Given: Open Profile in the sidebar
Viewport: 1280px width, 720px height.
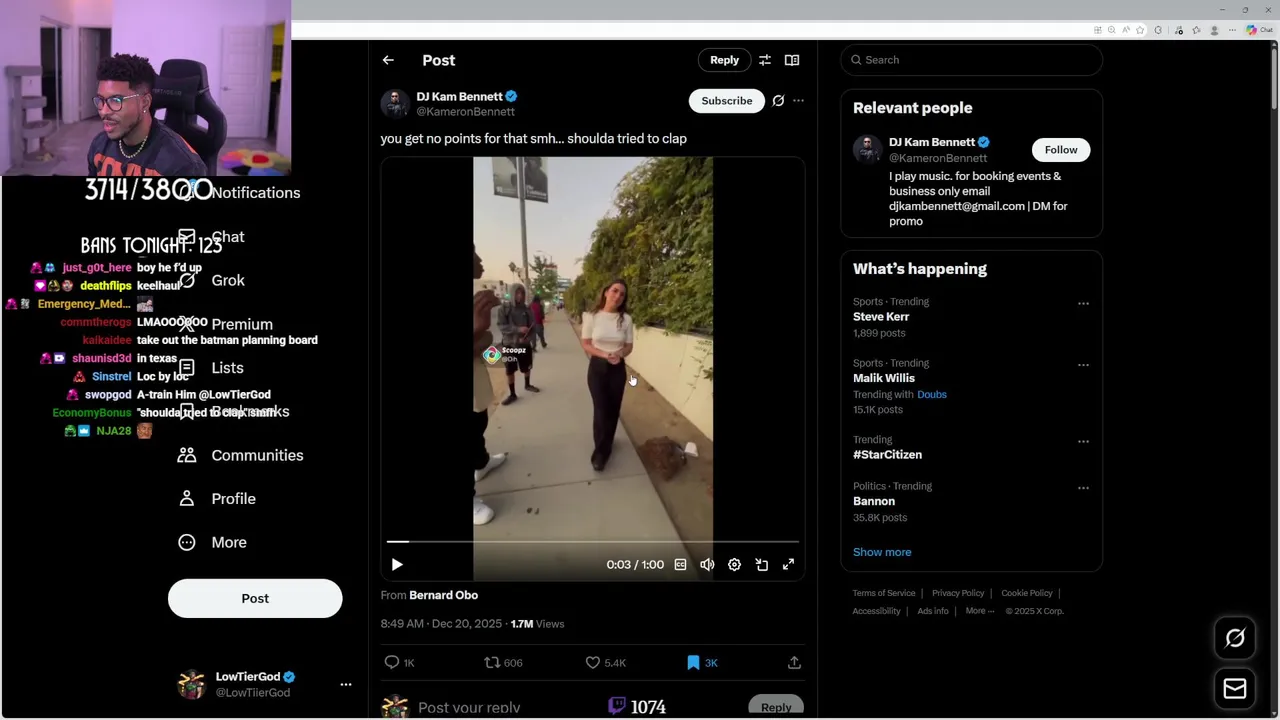Looking at the screenshot, I should click(216, 498).
